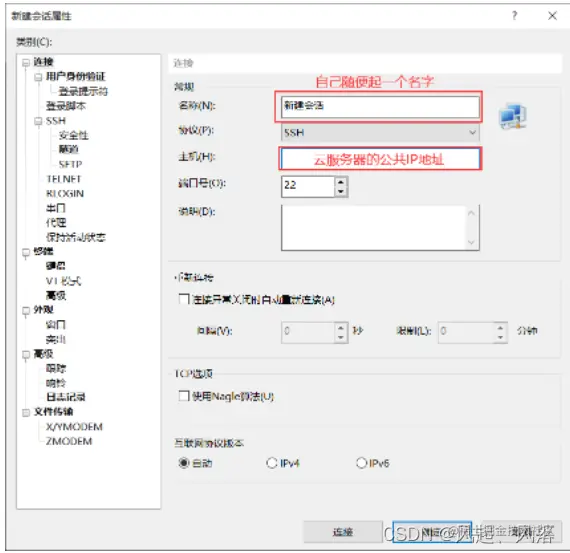
Task: Select 日志记录 in the category tree
Action: (66, 397)
